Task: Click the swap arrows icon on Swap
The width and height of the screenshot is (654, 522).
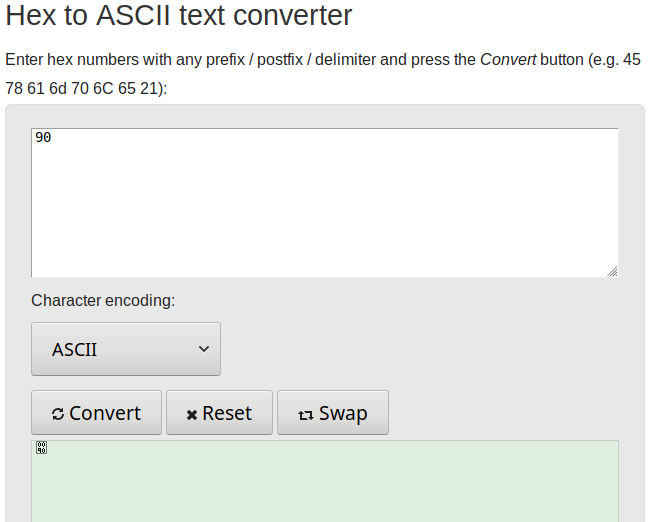Action: click(305, 415)
